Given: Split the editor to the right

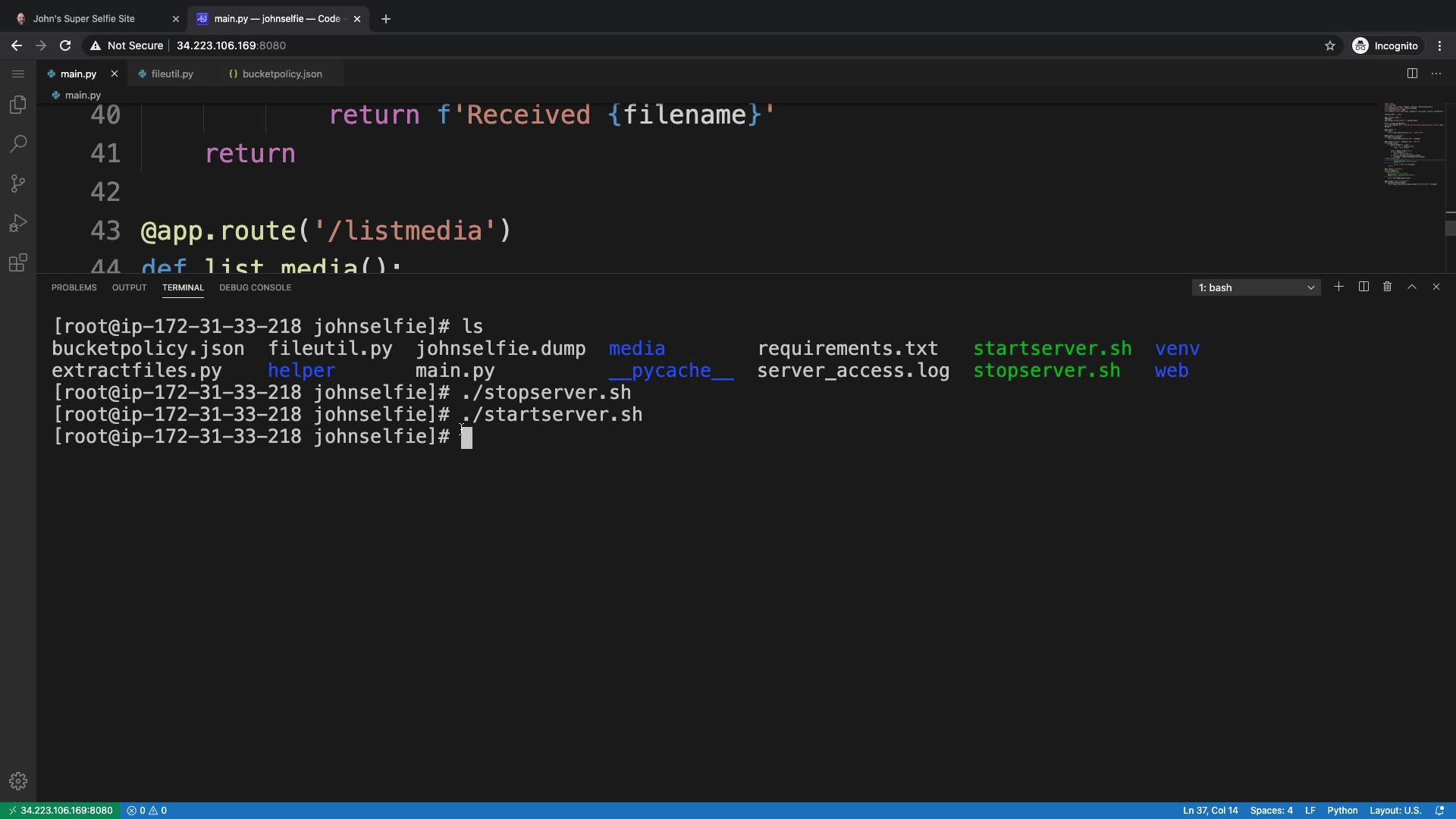Looking at the screenshot, I should point(1412,74).
